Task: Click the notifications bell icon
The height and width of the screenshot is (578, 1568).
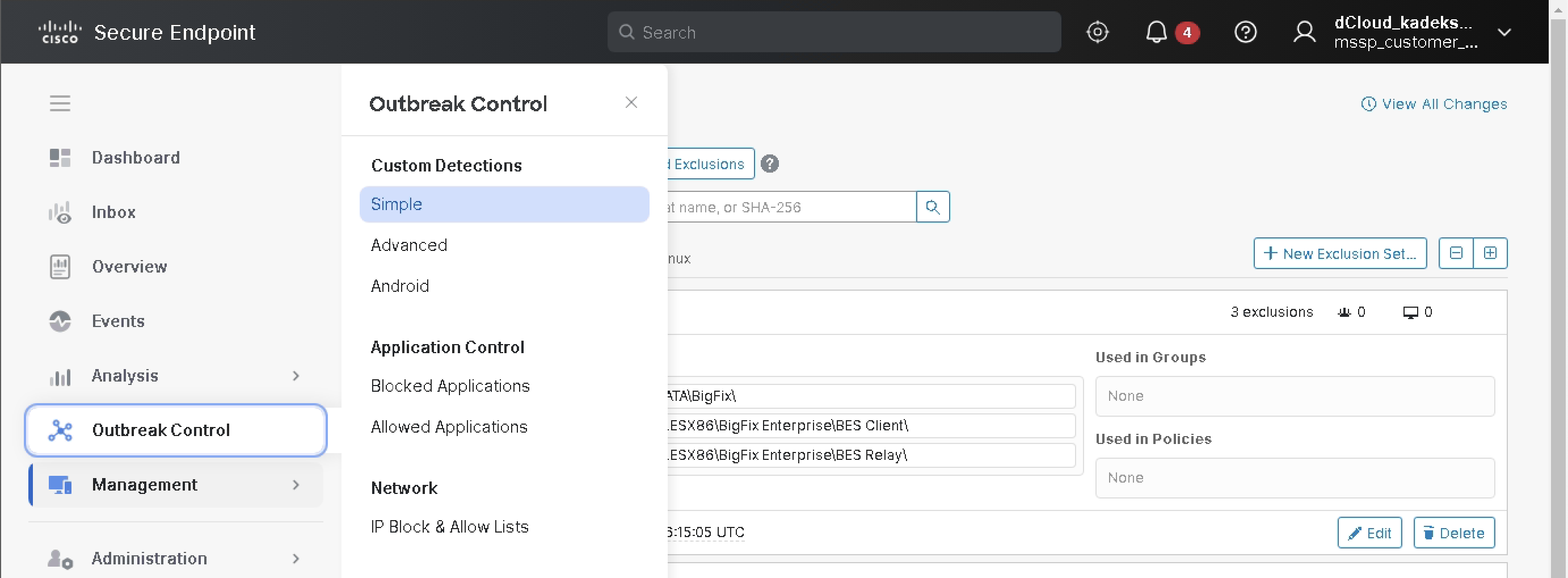Action: coord(1156,32)
